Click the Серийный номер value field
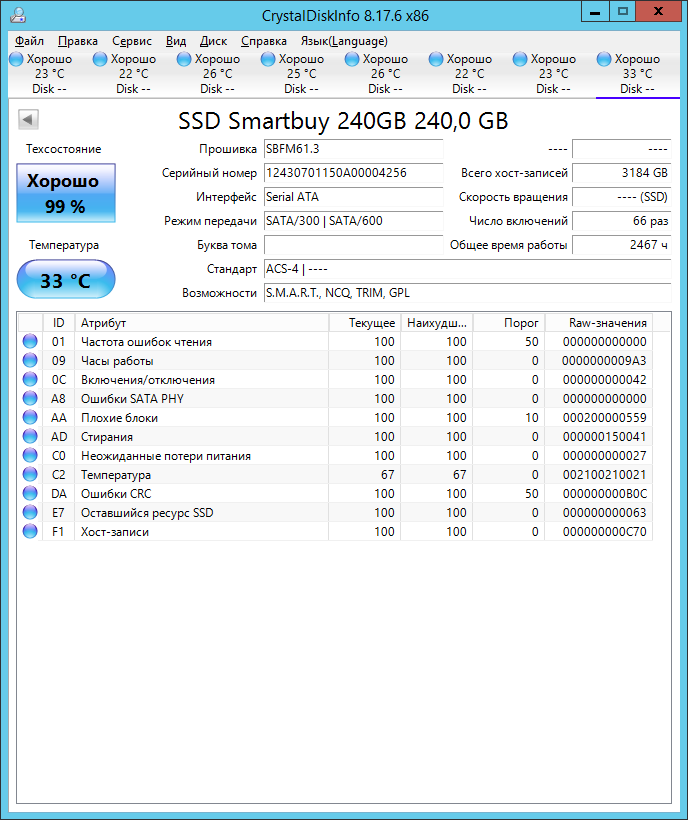The height and width of the screenshot is (820, 689). [352, 173]
